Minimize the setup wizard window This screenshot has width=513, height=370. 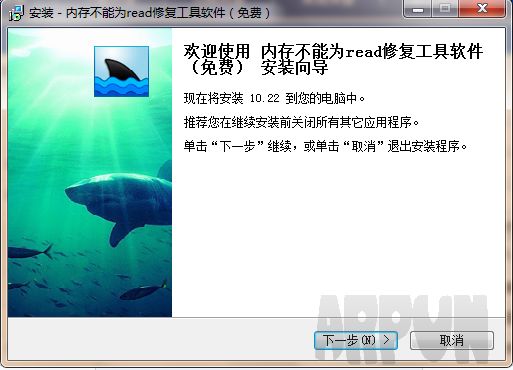point(418,9)
